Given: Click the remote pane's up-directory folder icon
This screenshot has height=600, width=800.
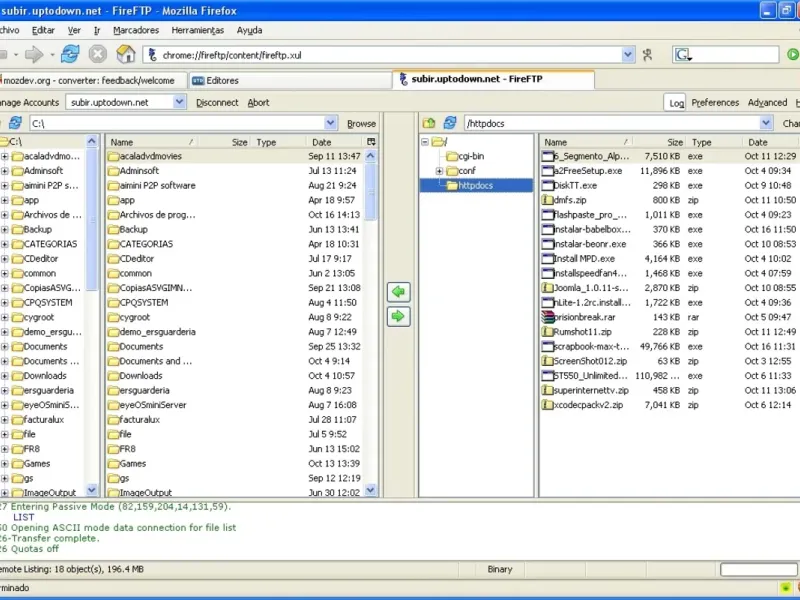Looking at the screenshot, I should tap(429, 123).
